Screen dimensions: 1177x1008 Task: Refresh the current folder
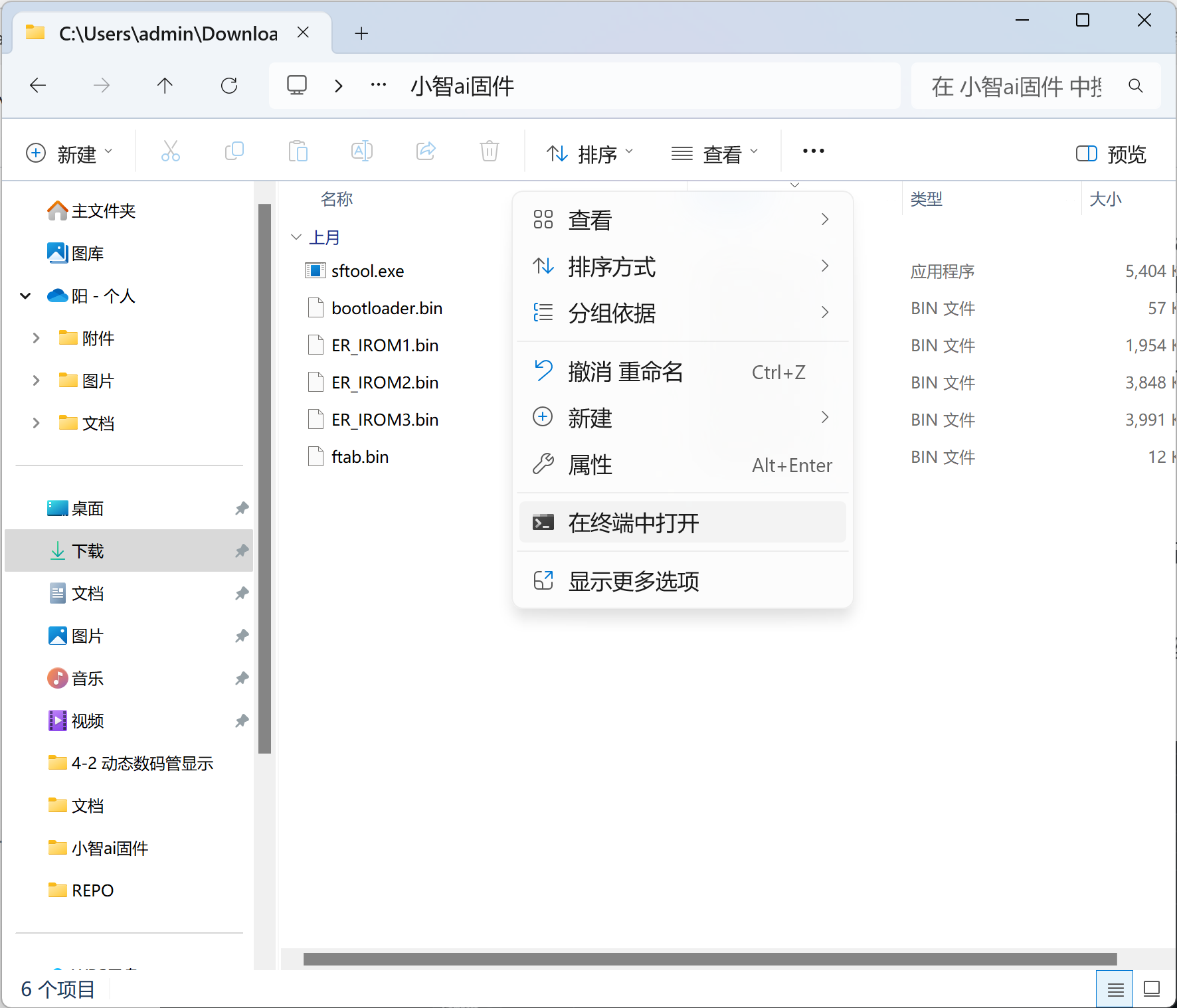click(229, 86)
